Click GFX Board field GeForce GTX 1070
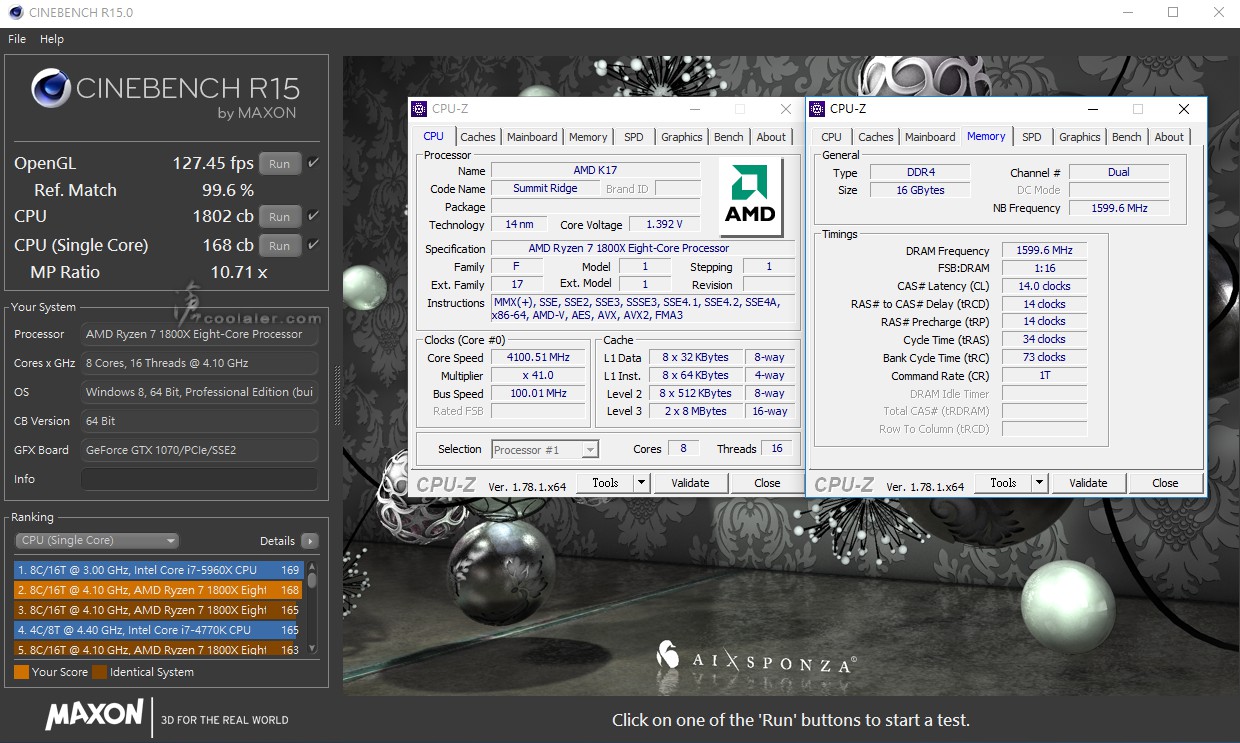This screenshot has width=1240, height=743. (199, 450)
